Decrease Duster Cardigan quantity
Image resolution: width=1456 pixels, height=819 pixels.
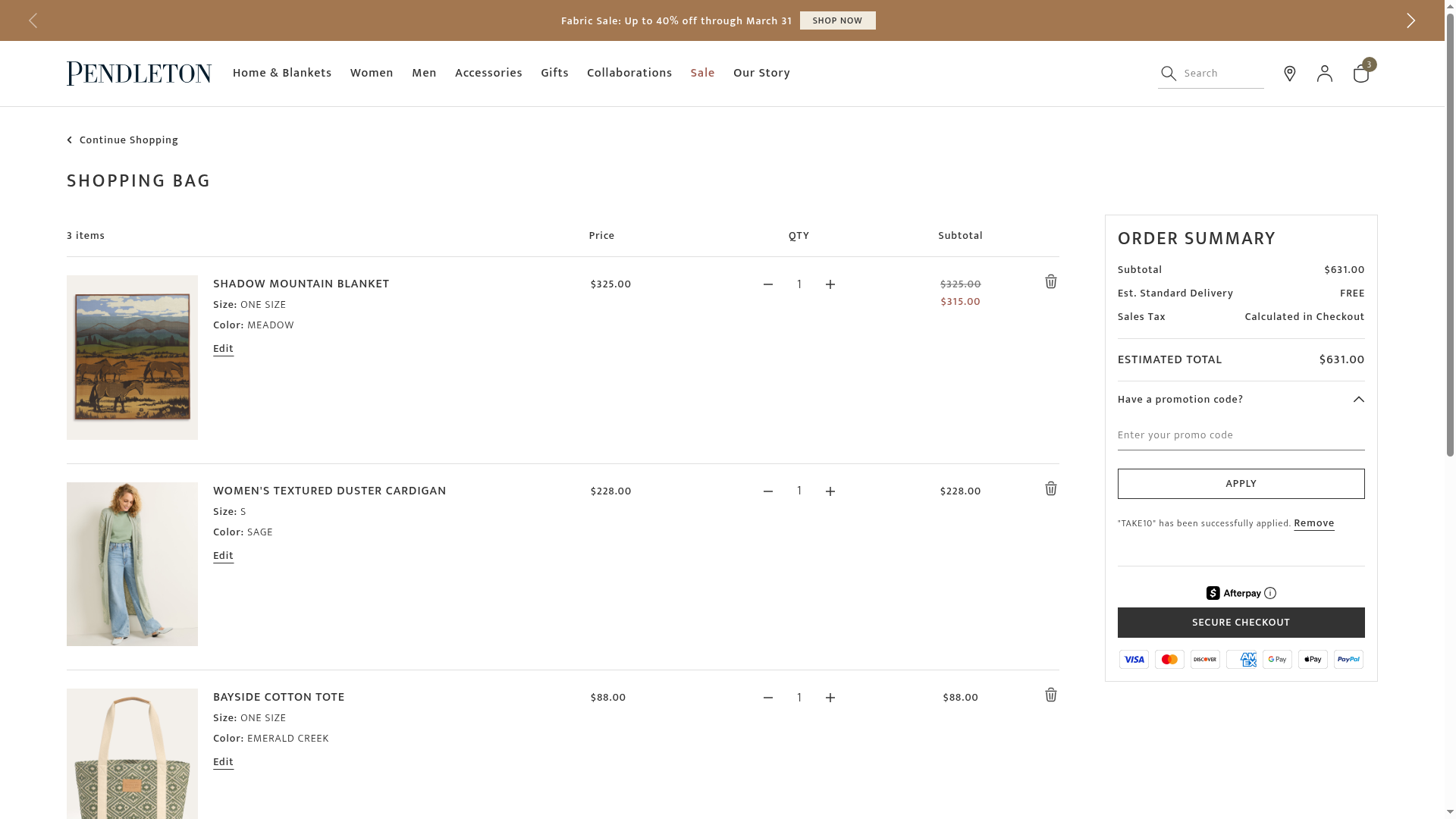click(x=768, y=491)
